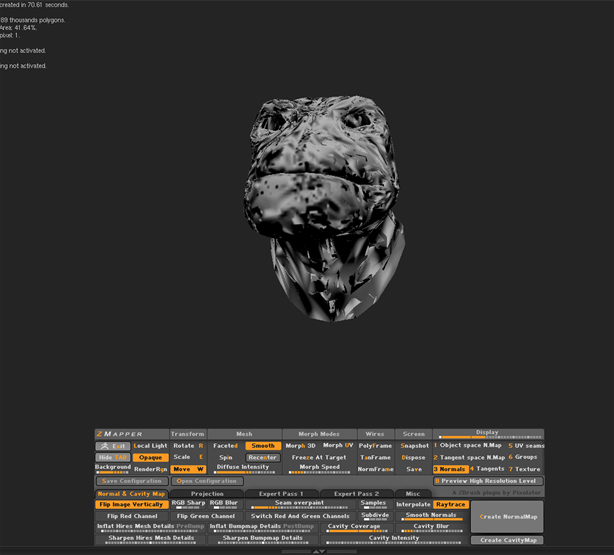Adjust the Samples slider
The image size is (614, 555).
pyautogui.click(x=374, y=504)
